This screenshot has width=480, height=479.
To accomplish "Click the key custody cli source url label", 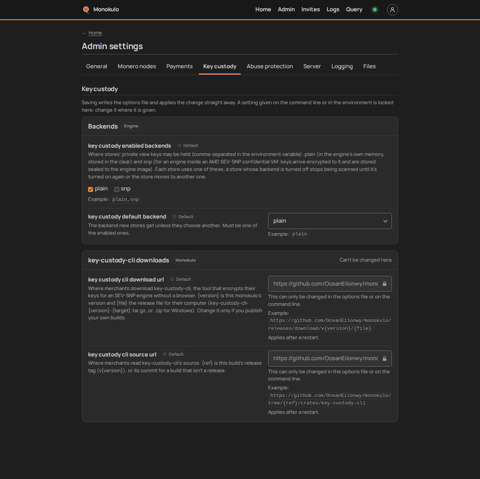I will pyautogui.click(x=122, y=354).
